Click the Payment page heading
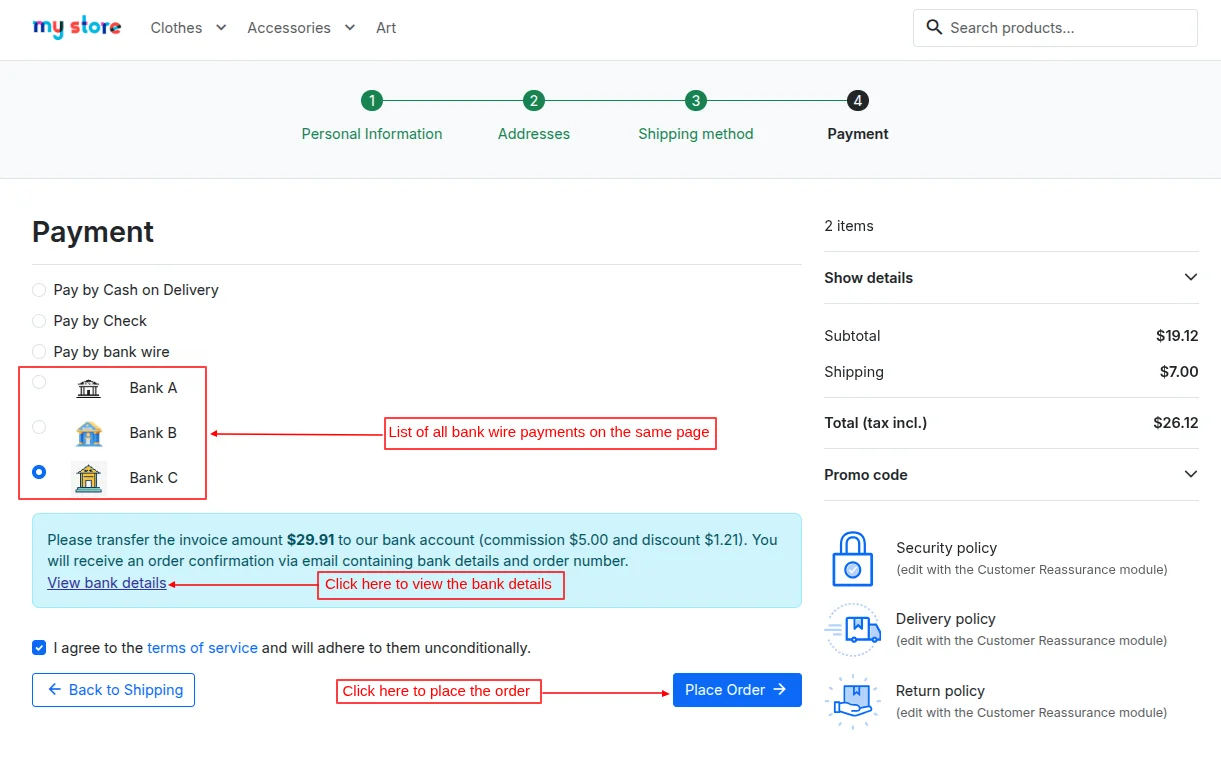The height and width of the screenshot is (768, 1221). [93, 232]
